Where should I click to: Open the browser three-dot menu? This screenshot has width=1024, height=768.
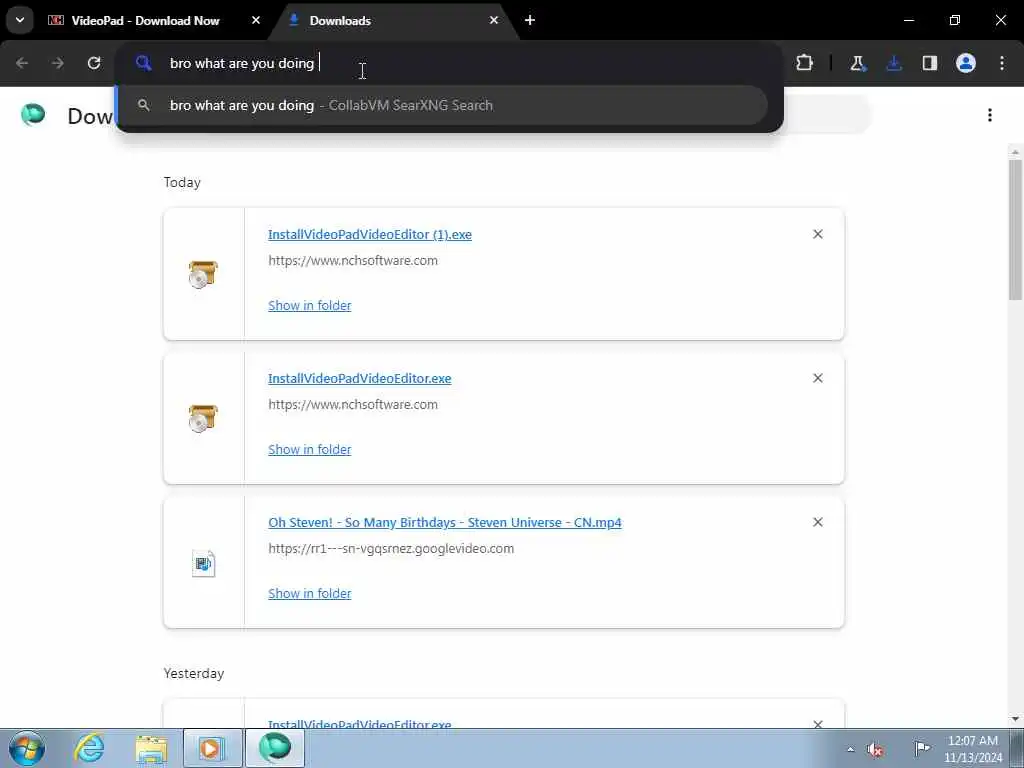(1002, 63)
